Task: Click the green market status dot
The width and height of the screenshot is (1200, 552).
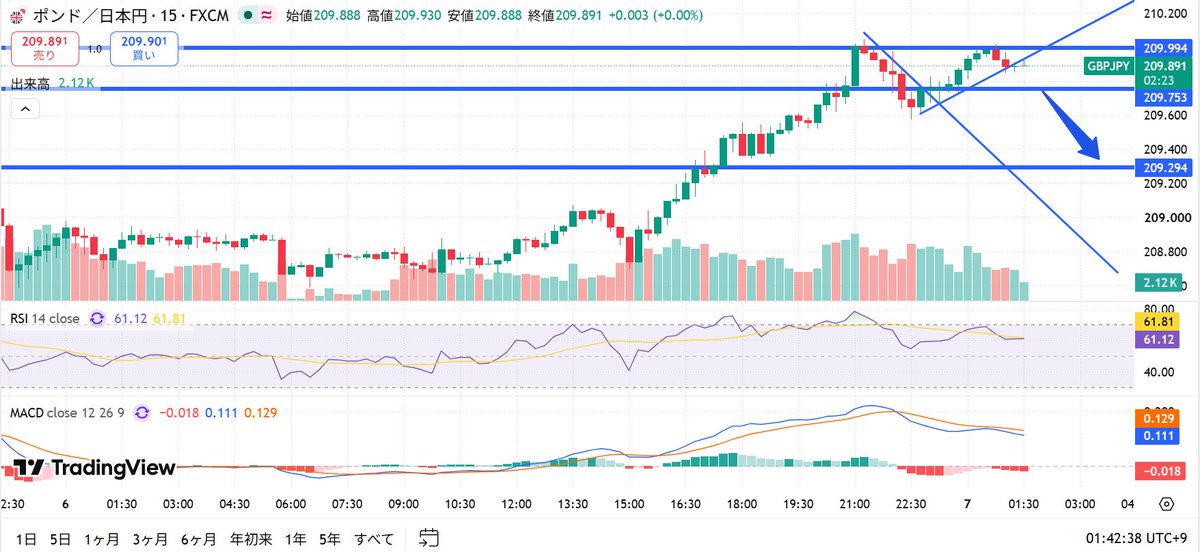Action: 248,16
